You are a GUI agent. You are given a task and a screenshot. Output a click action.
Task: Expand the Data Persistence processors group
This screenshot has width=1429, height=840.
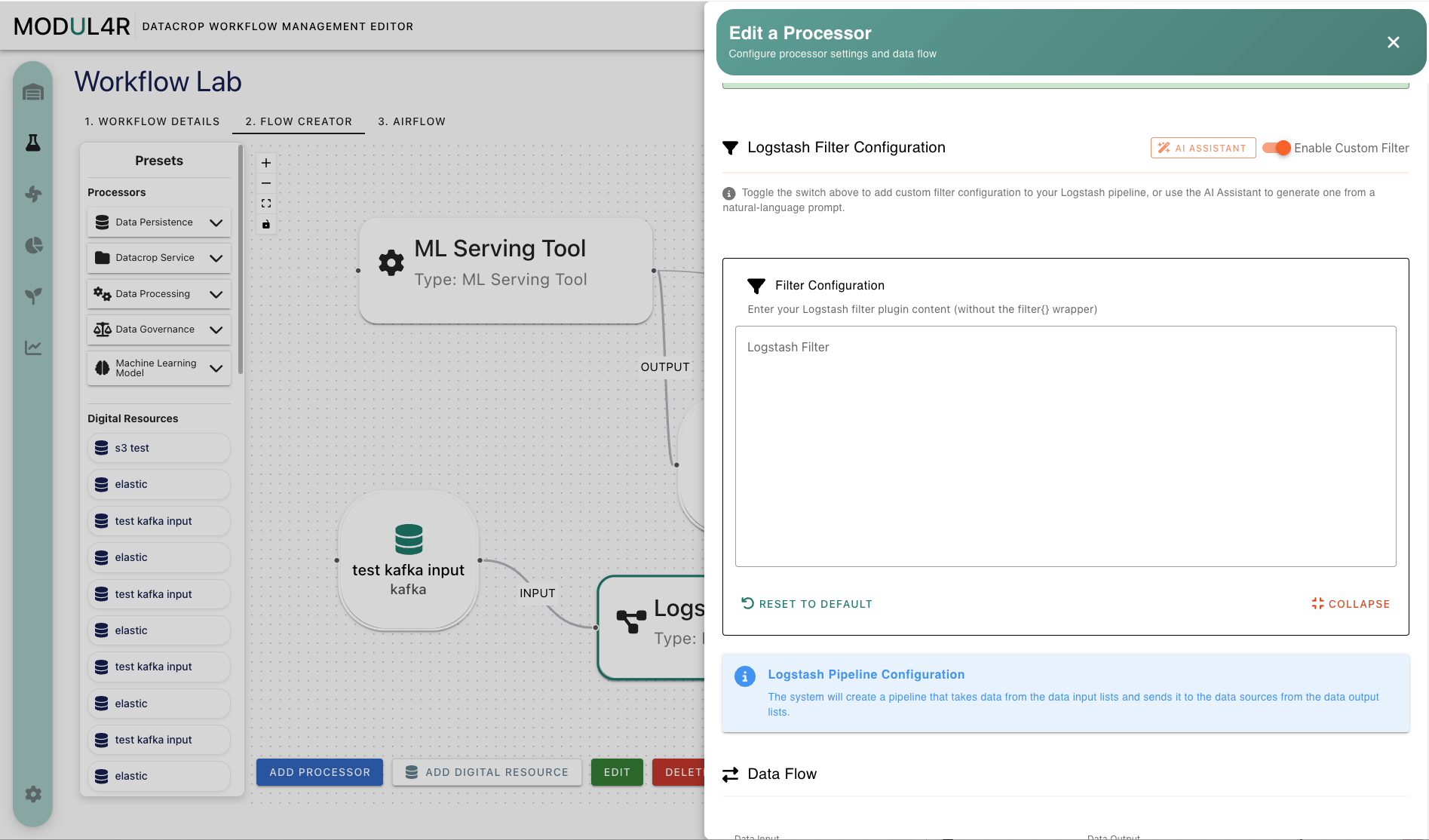coord(159,222)
